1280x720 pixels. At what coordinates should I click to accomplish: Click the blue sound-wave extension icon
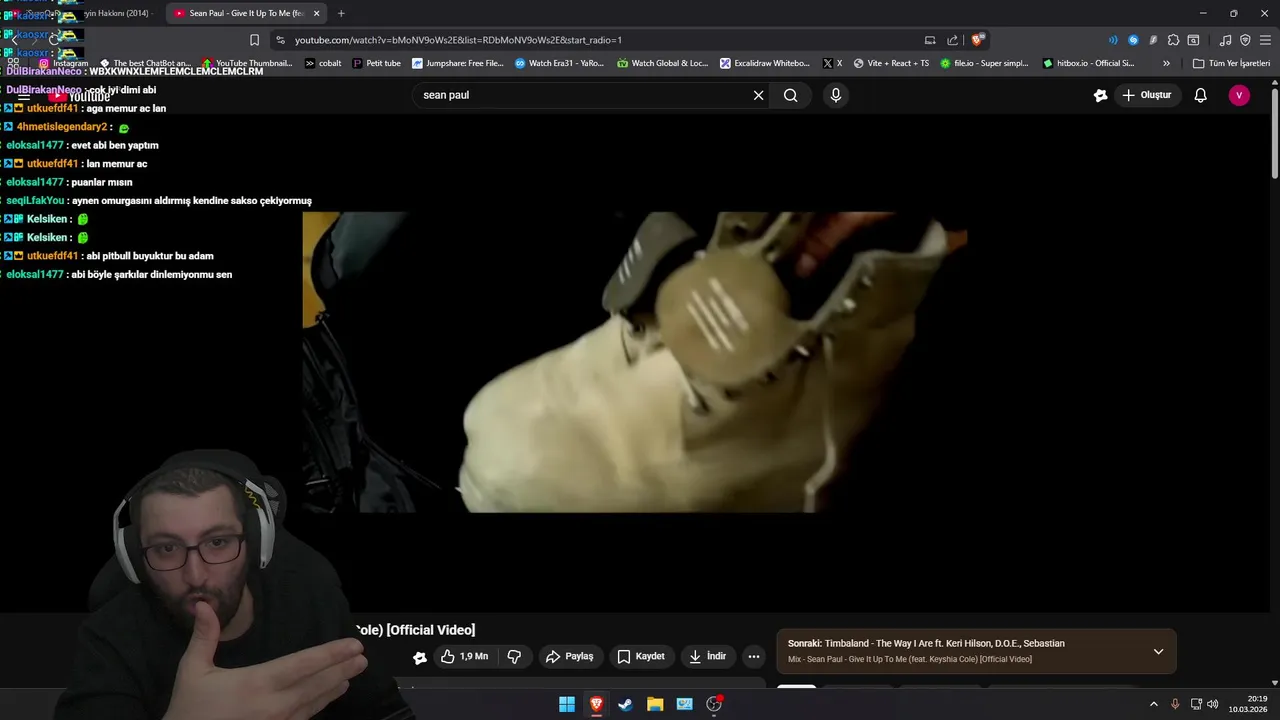[x=1113, y=40]
